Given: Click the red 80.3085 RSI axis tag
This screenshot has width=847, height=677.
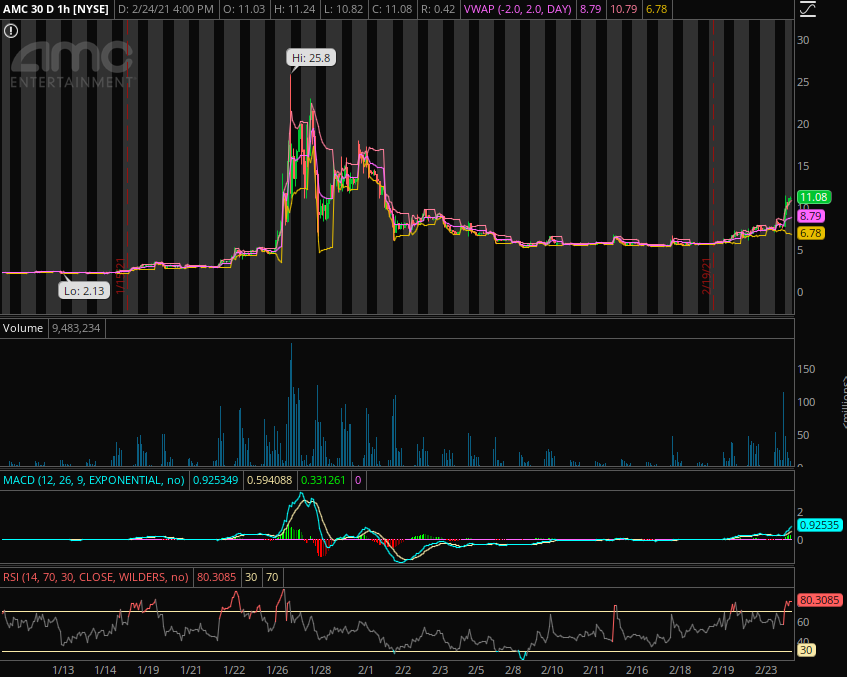Looking at the screenshot, I should coord(819,600).
